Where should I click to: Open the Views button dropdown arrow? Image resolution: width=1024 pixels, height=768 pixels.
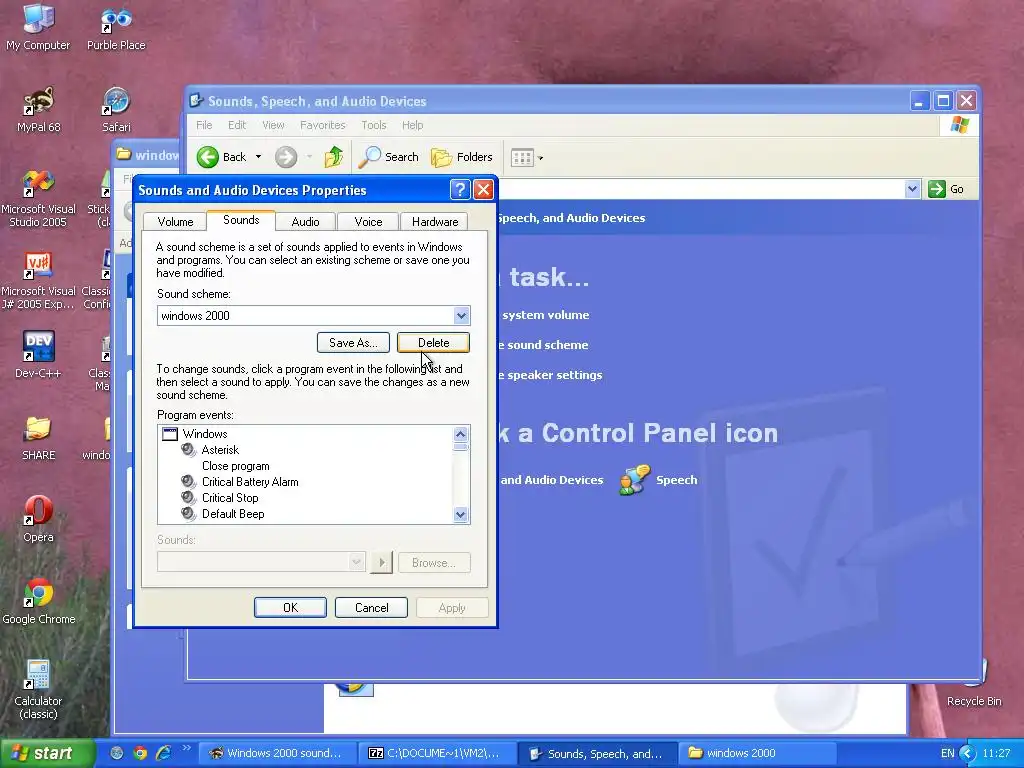coord(540,157)
